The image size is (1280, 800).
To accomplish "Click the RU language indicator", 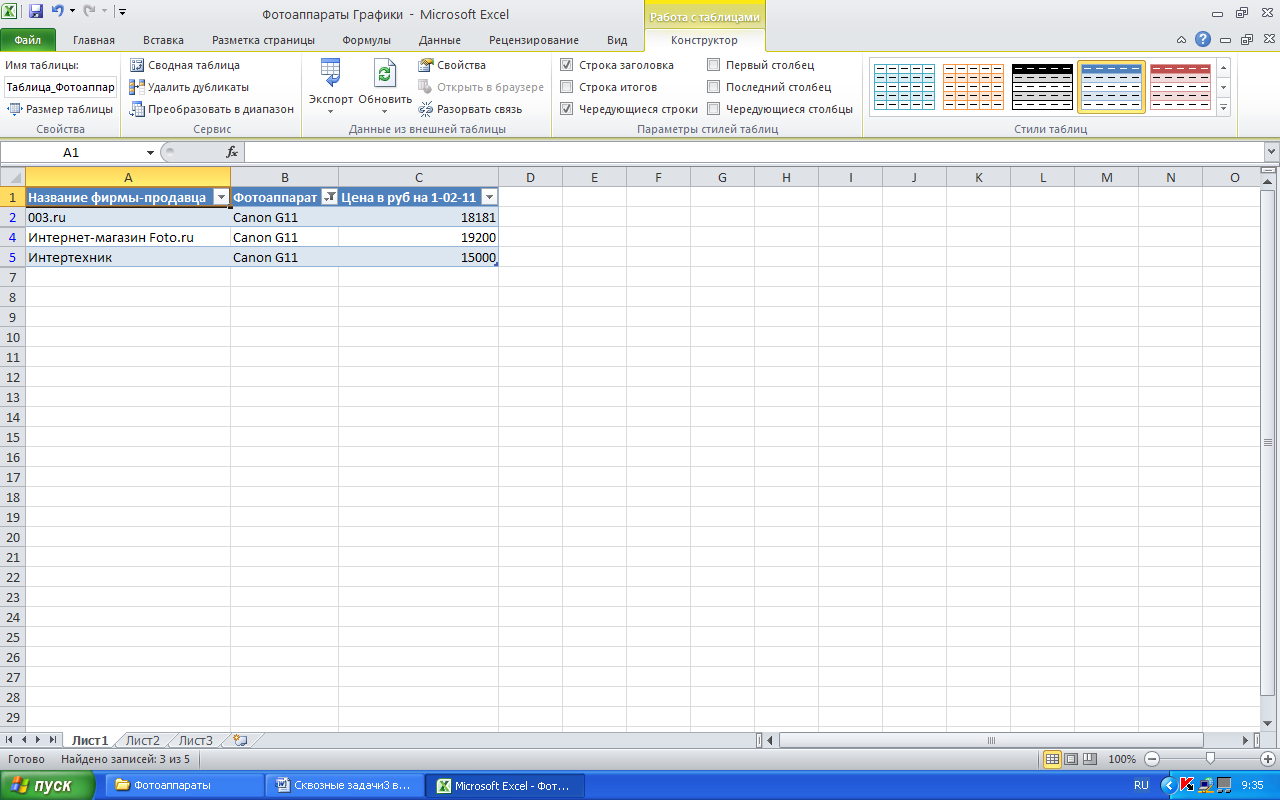I will click(x=1142, y=785).
